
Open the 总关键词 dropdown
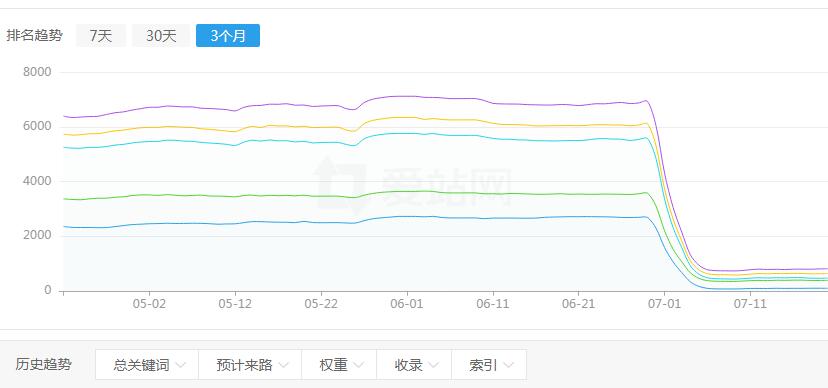click(x=147, y=364)
